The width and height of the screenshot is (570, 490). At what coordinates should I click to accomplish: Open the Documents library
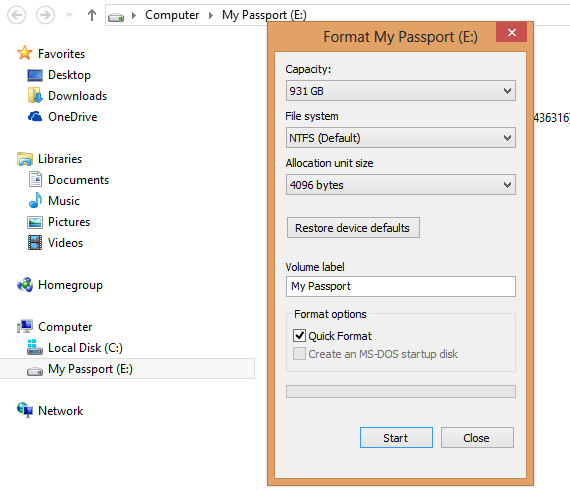tap(79, 180)
